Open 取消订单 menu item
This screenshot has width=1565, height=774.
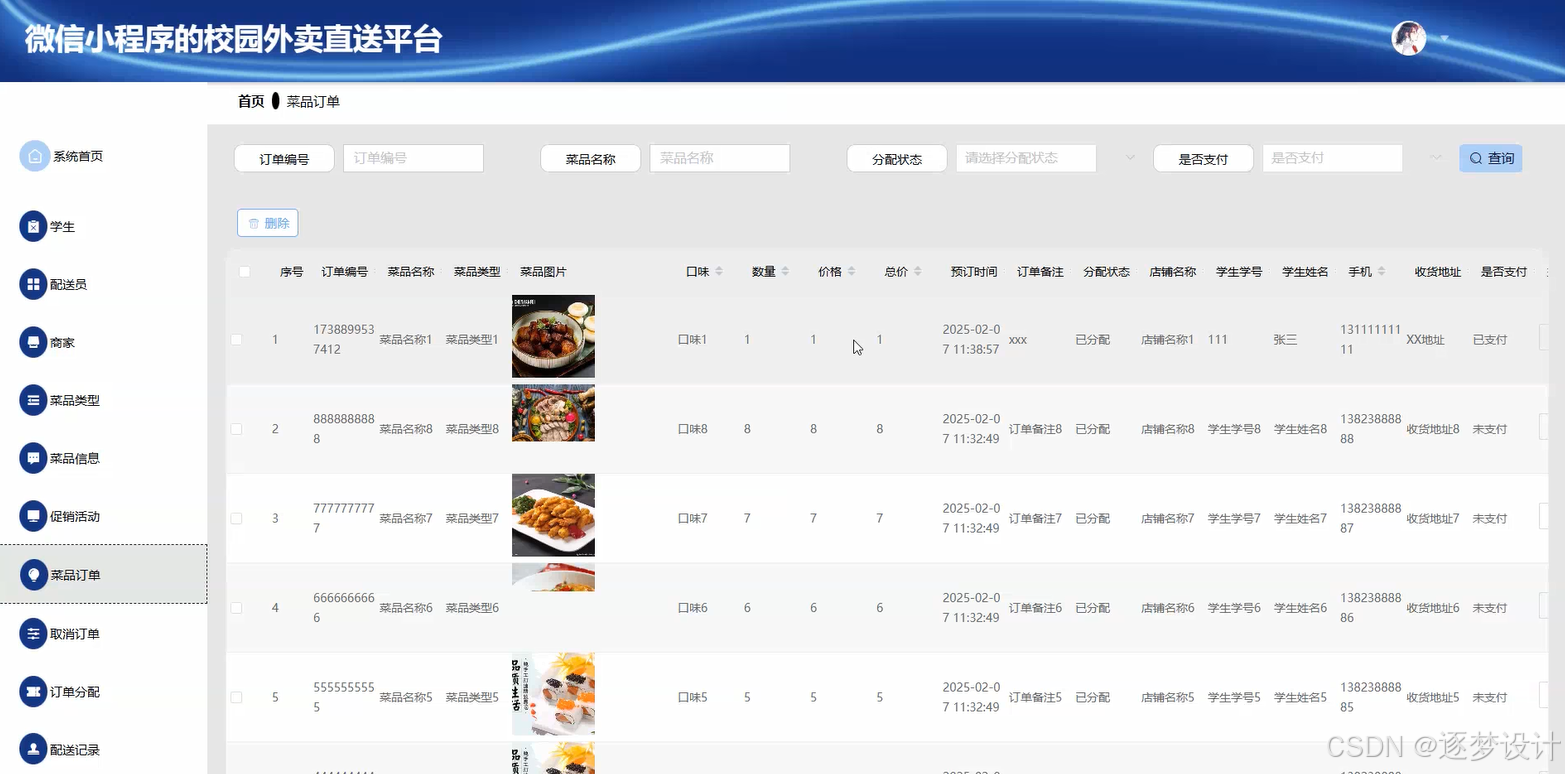[x=75, y=634]
